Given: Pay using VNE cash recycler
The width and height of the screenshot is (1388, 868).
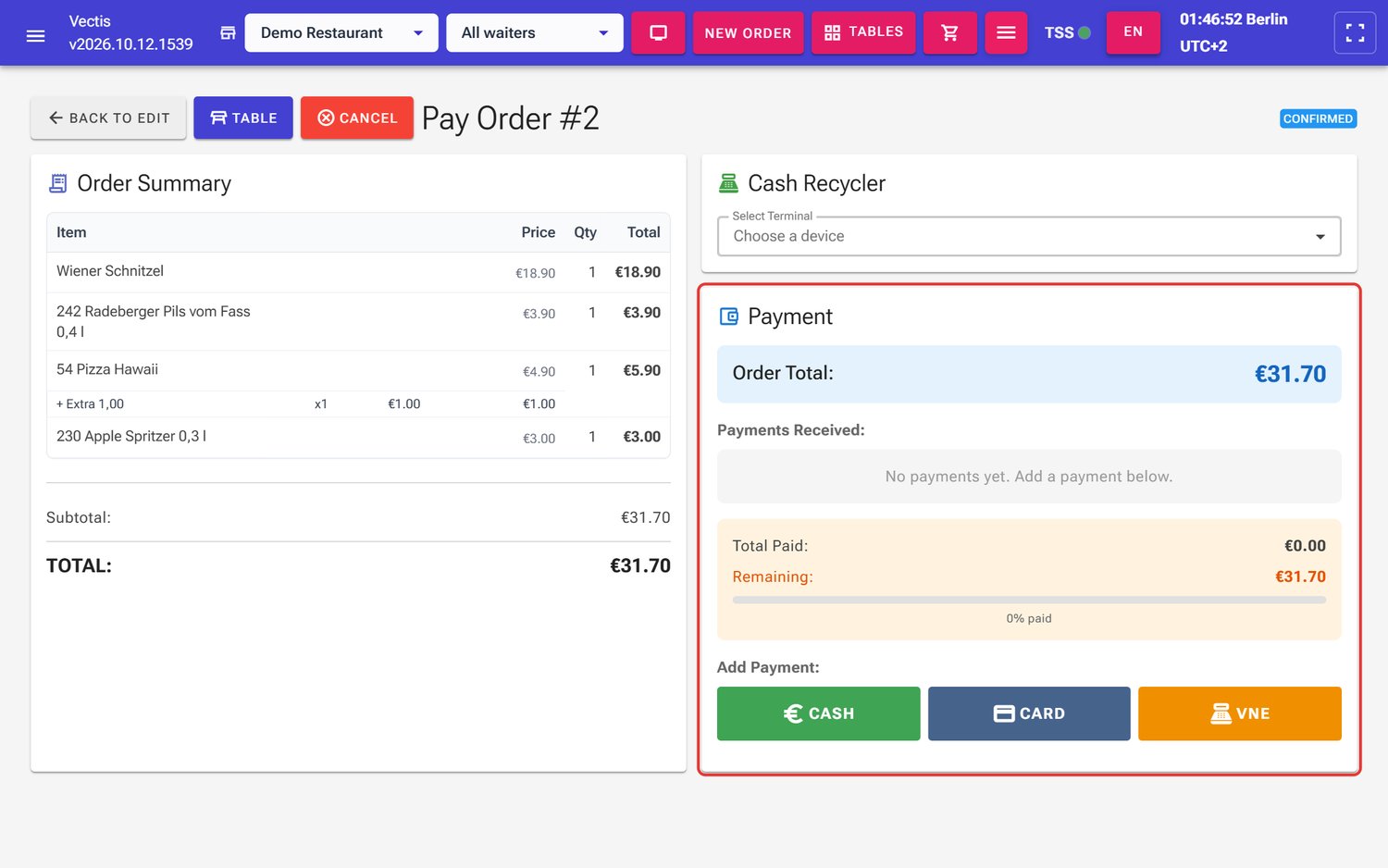Looking at the screenshot, I should 1240,713.
